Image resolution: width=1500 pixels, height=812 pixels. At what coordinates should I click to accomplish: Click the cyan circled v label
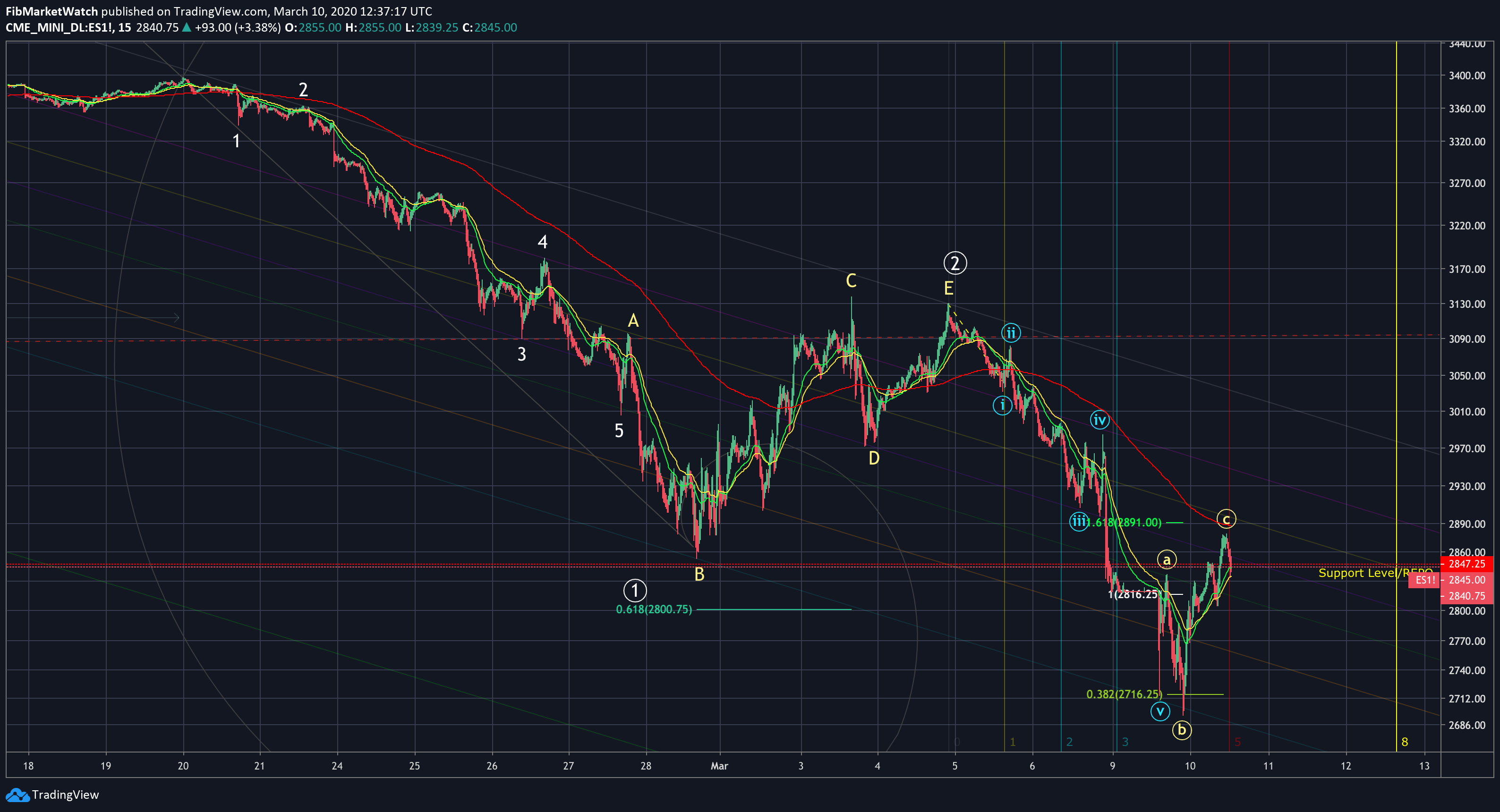pyautogui.click(x=1160, y=710)
